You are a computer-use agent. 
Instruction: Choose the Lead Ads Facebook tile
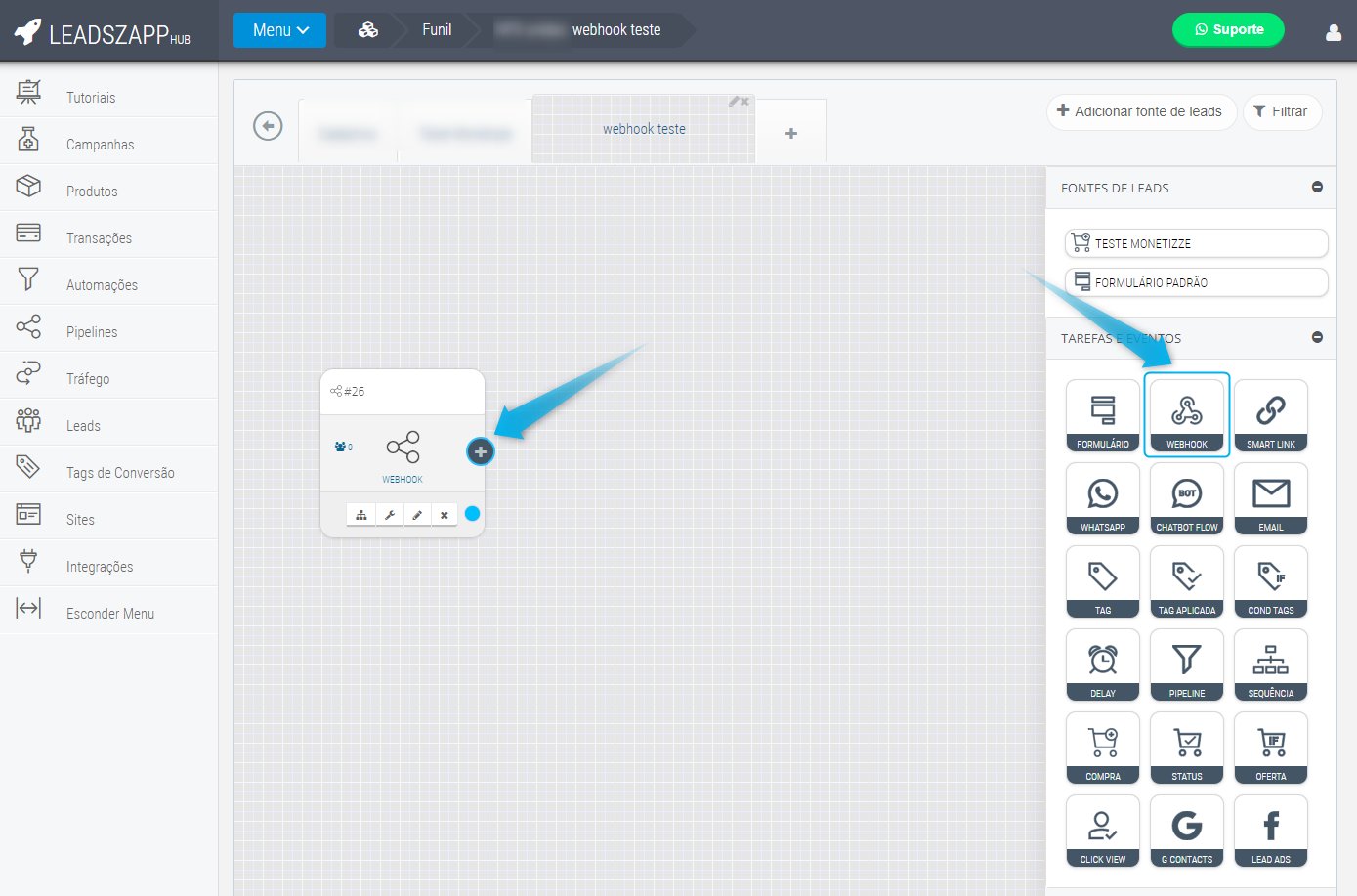tap(1270, 831)
